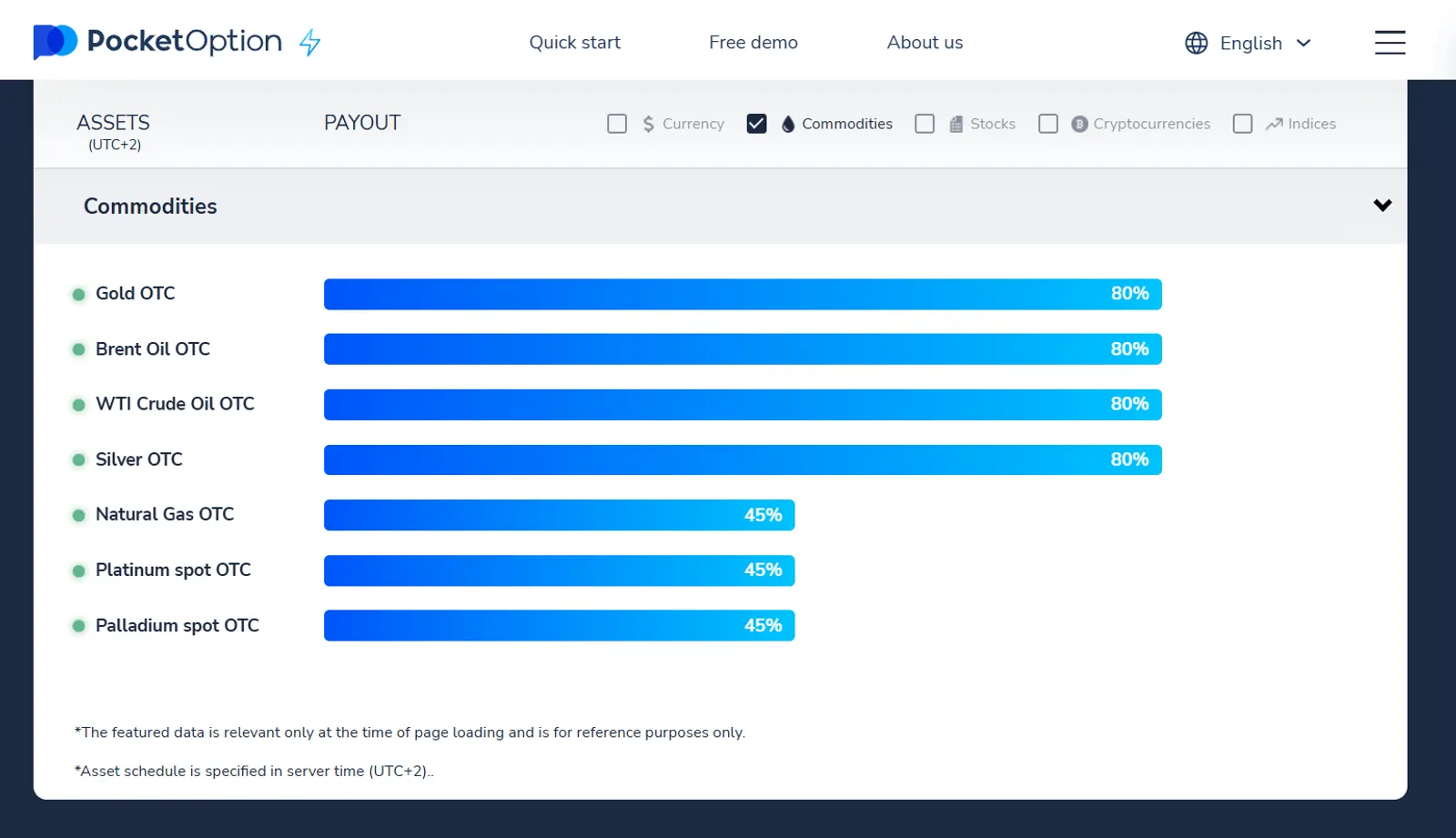Image resolution: width=1456 pixels, height=838 pixels.
Task: Enable the Currency checkbox filter
Action: point(617,124)
